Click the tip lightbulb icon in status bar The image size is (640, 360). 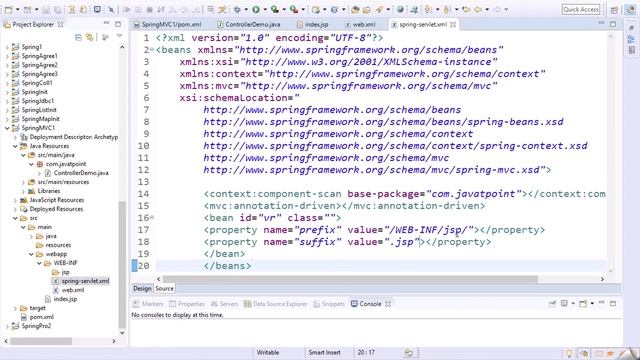click(569, 353)
